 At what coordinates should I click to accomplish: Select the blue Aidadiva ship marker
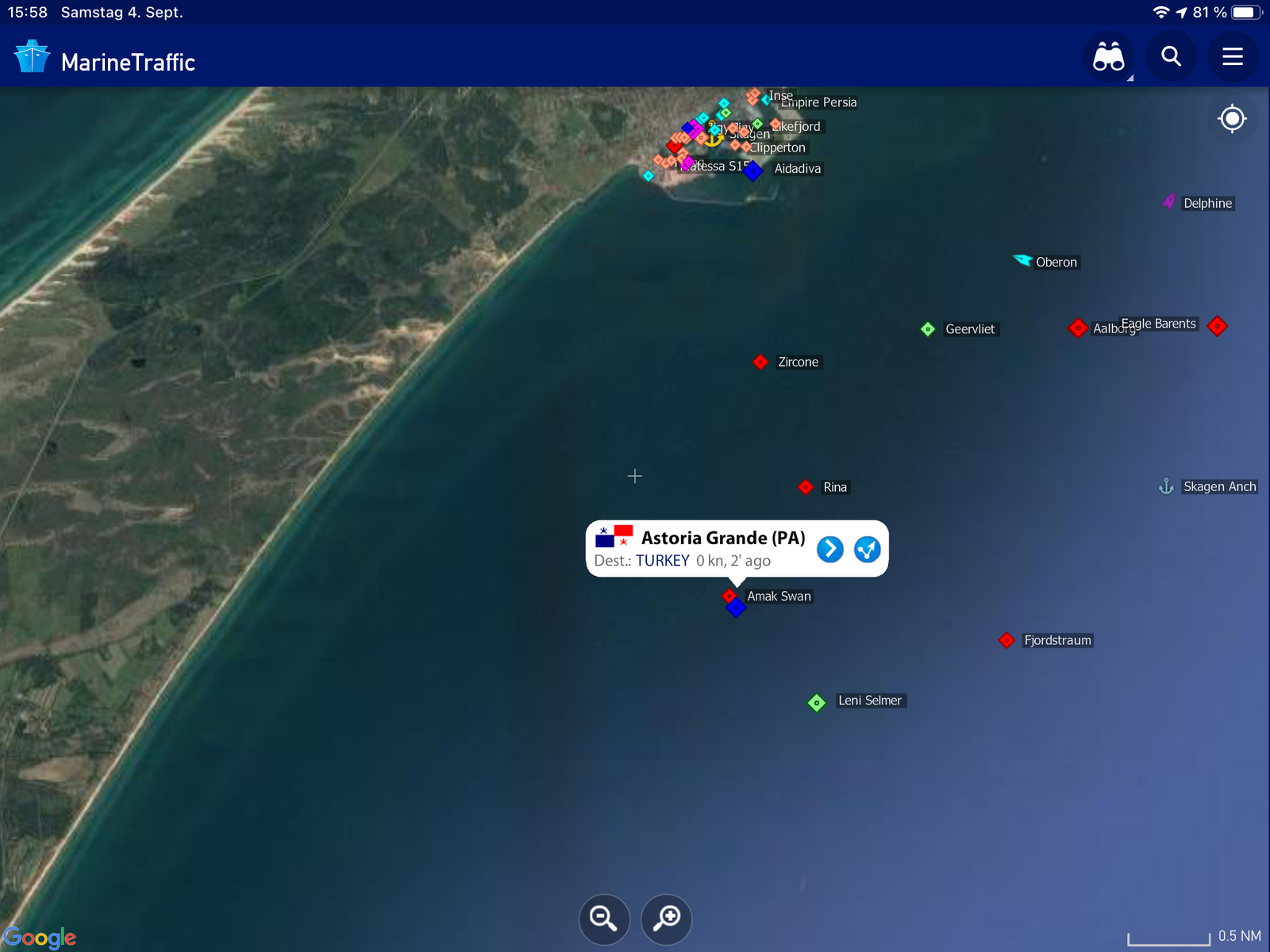pyautogui.click(x=753, y=170)
